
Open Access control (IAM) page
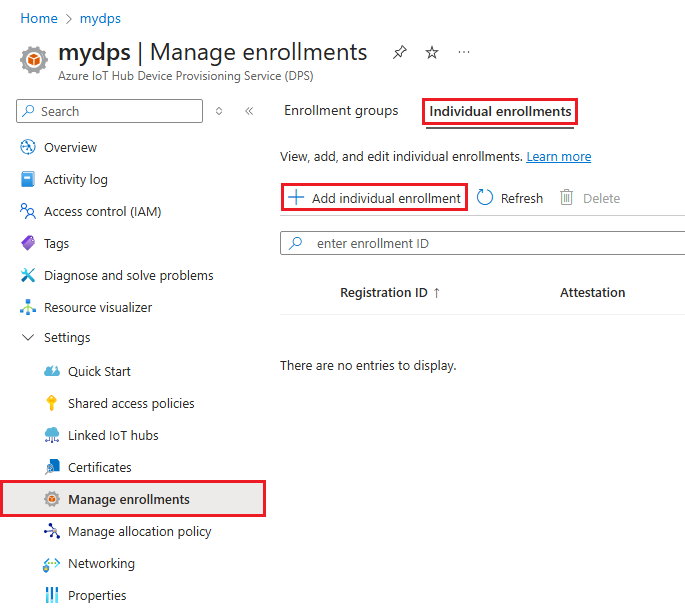[102, 212]
